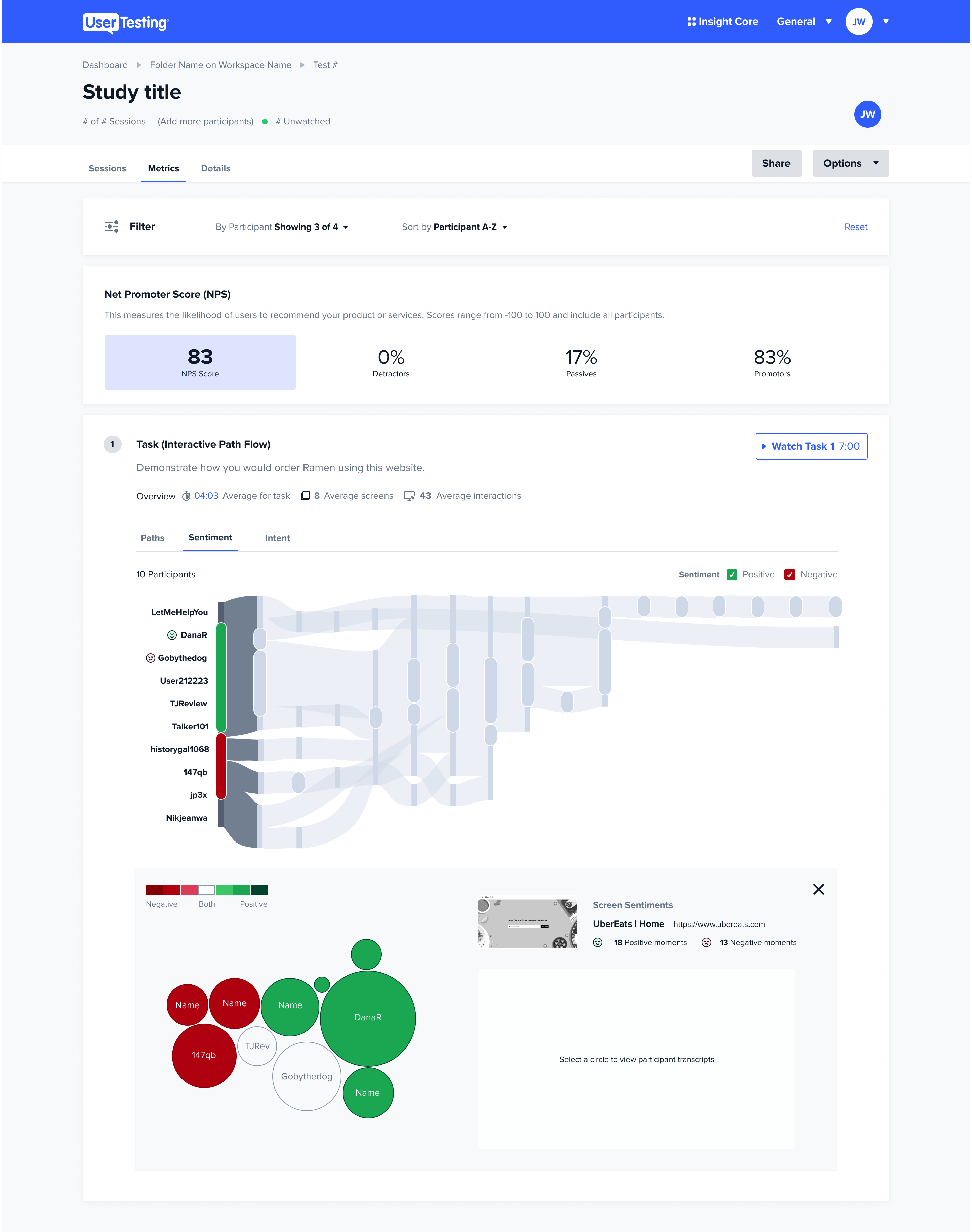
Task: Click the 04:03 average time value
Action: (206, 496)
